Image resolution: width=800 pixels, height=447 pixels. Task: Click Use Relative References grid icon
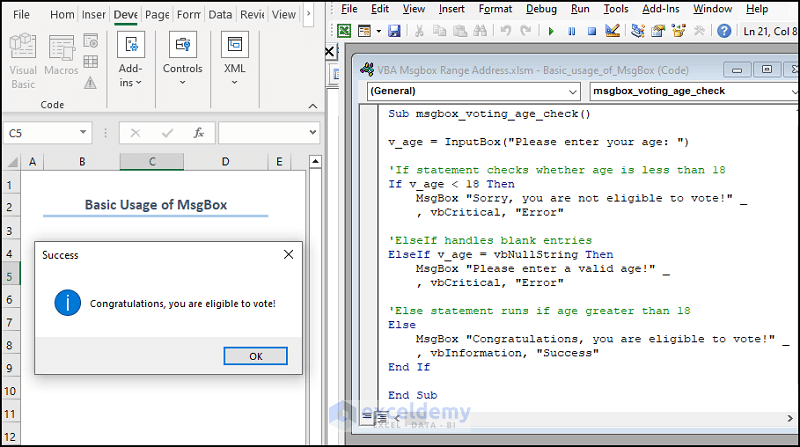91,62
